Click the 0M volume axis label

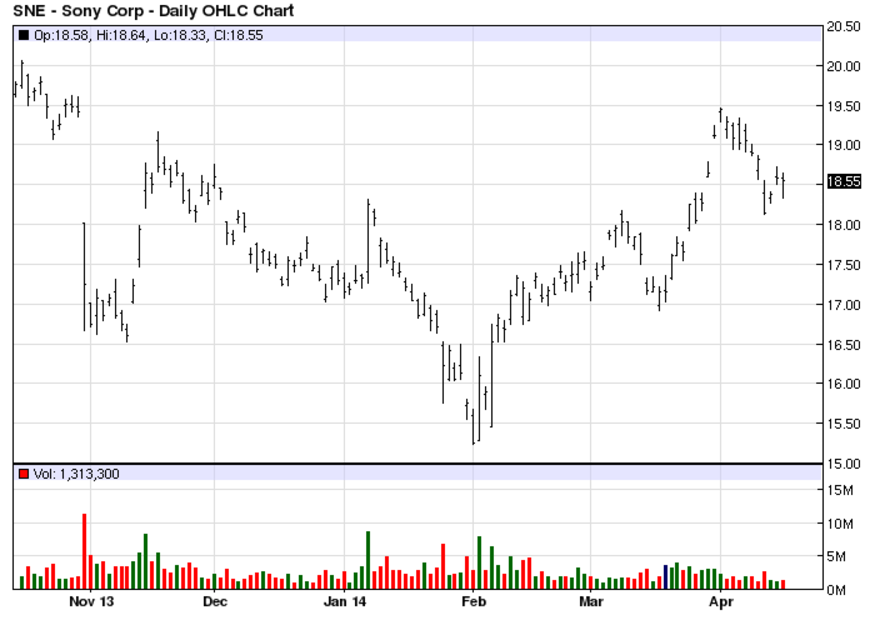[x=836, y=590]
